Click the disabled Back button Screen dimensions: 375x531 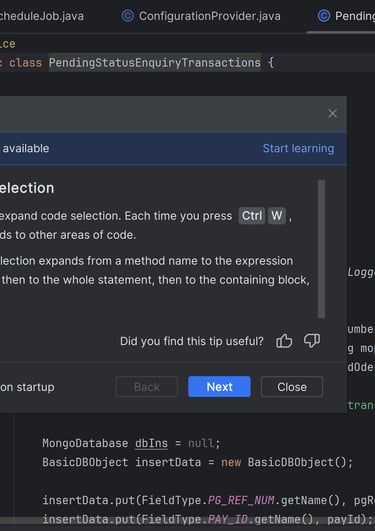click(146, 387)
